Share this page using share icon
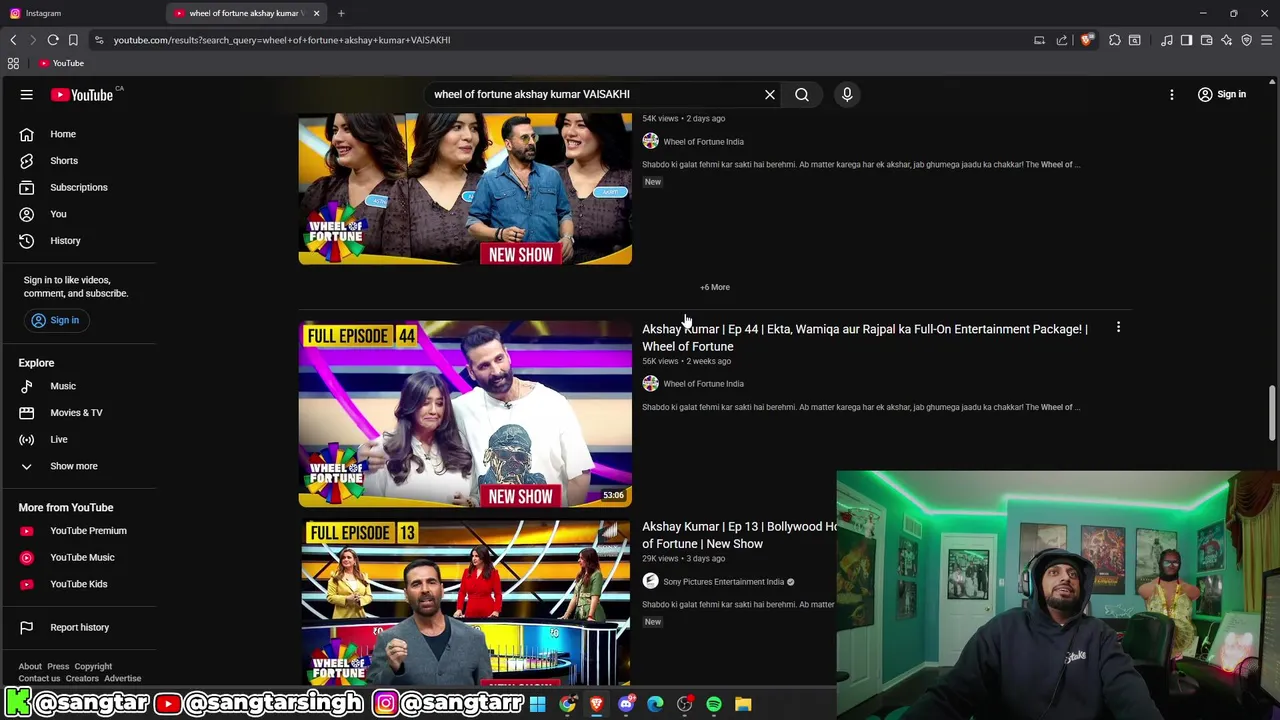1280x720 pixels. [x=1062, y=40]
